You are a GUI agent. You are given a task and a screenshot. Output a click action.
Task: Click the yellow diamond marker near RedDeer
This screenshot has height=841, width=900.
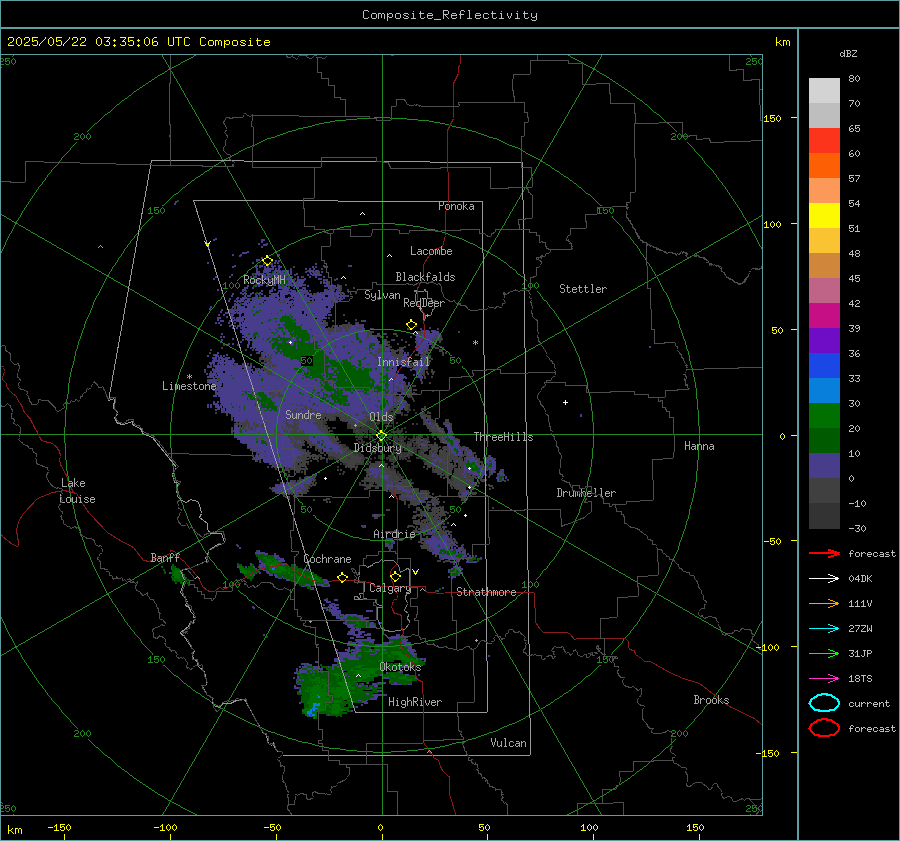point(412,325)
